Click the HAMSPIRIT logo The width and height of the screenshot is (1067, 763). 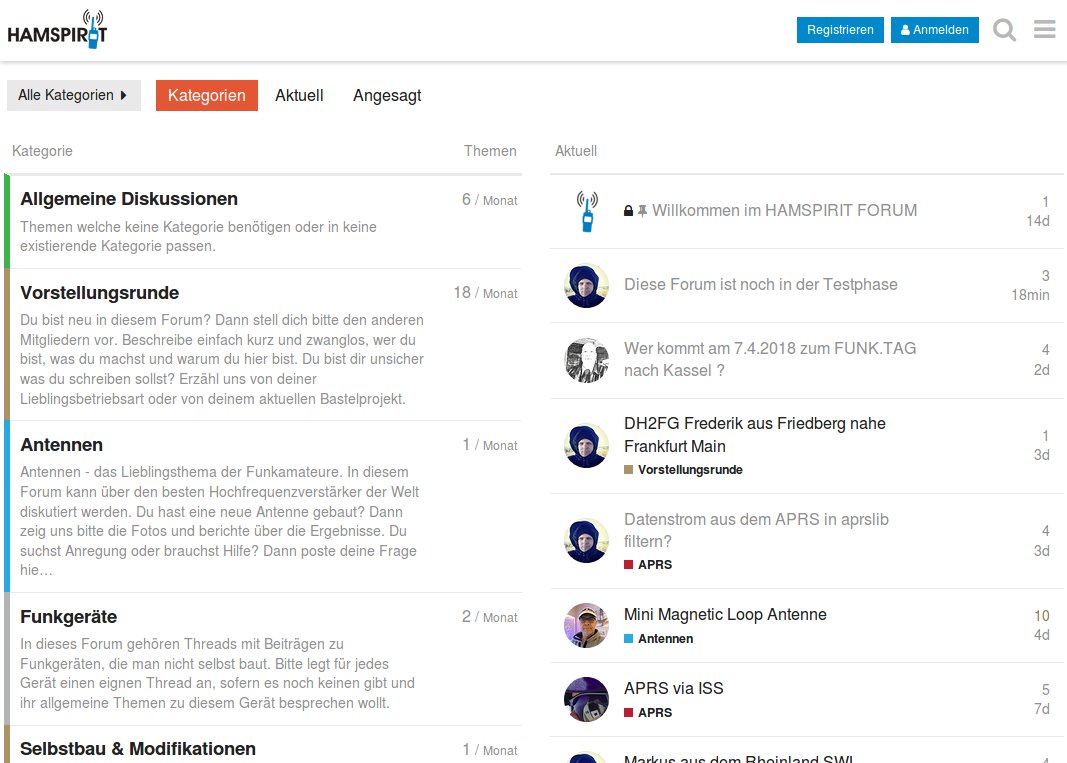(58, 30)
